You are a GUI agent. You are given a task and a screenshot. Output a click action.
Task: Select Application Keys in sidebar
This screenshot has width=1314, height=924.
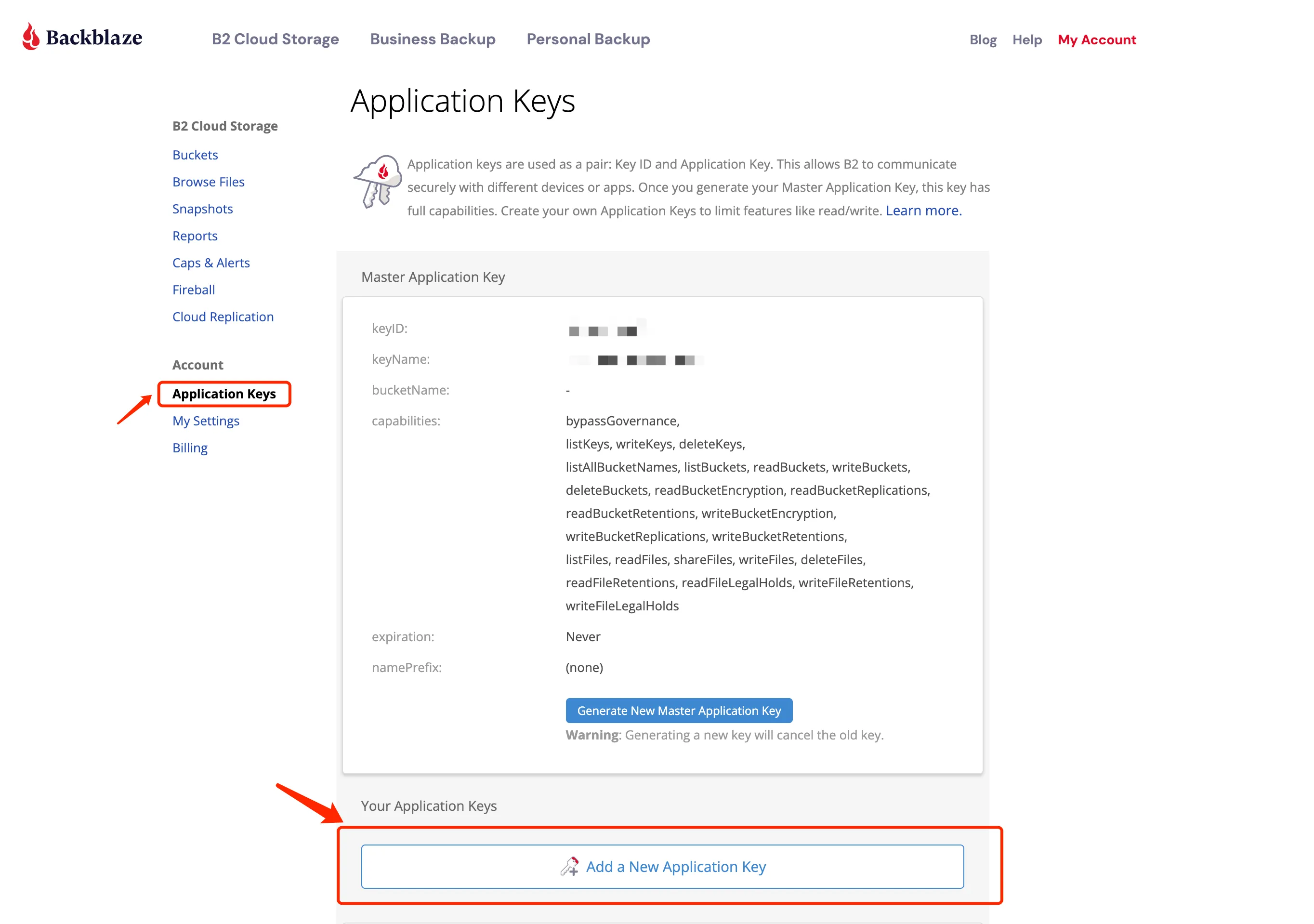coord(224,394)
